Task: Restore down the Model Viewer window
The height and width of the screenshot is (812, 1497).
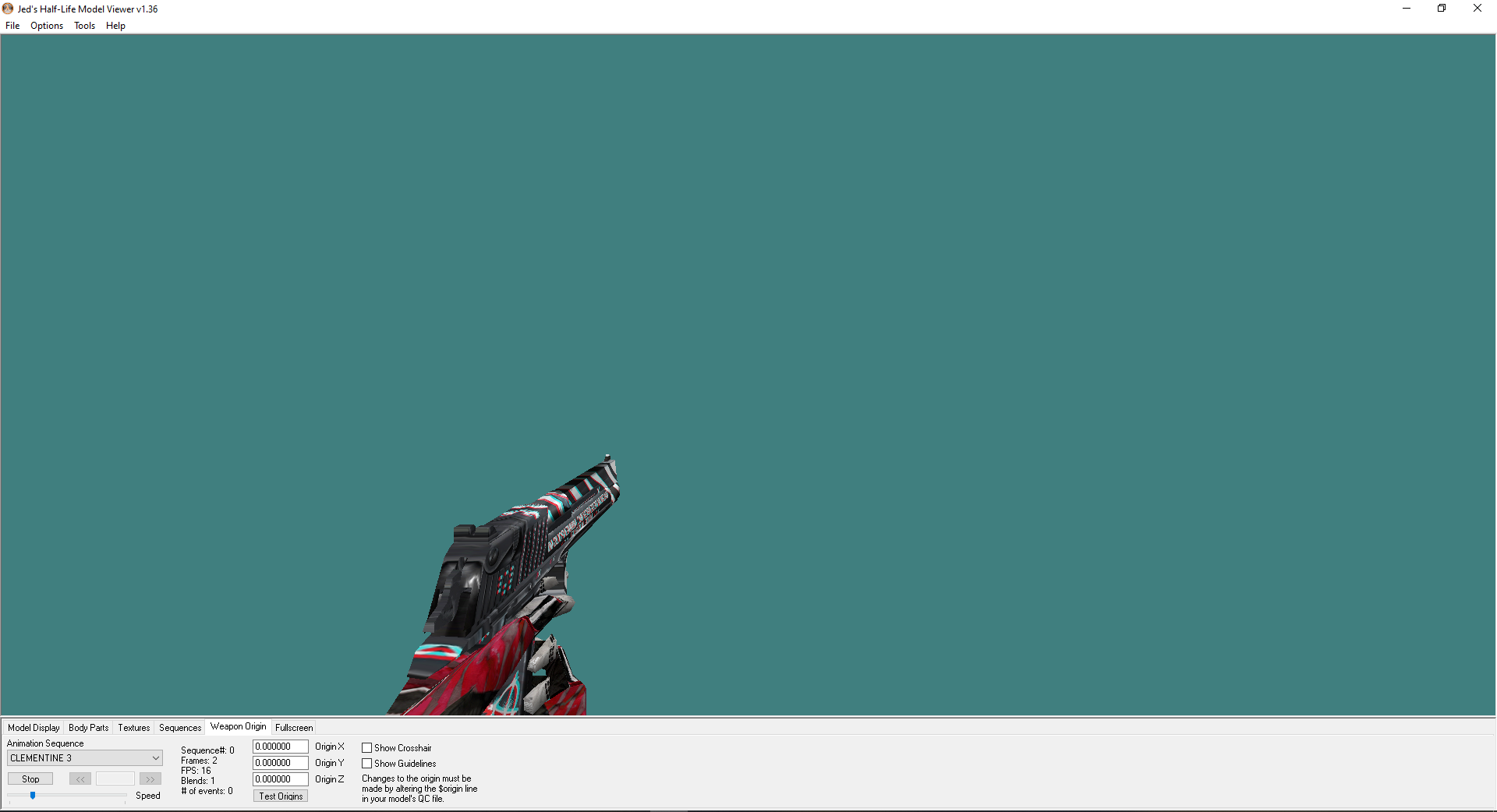Action: tap(1442, 9)
